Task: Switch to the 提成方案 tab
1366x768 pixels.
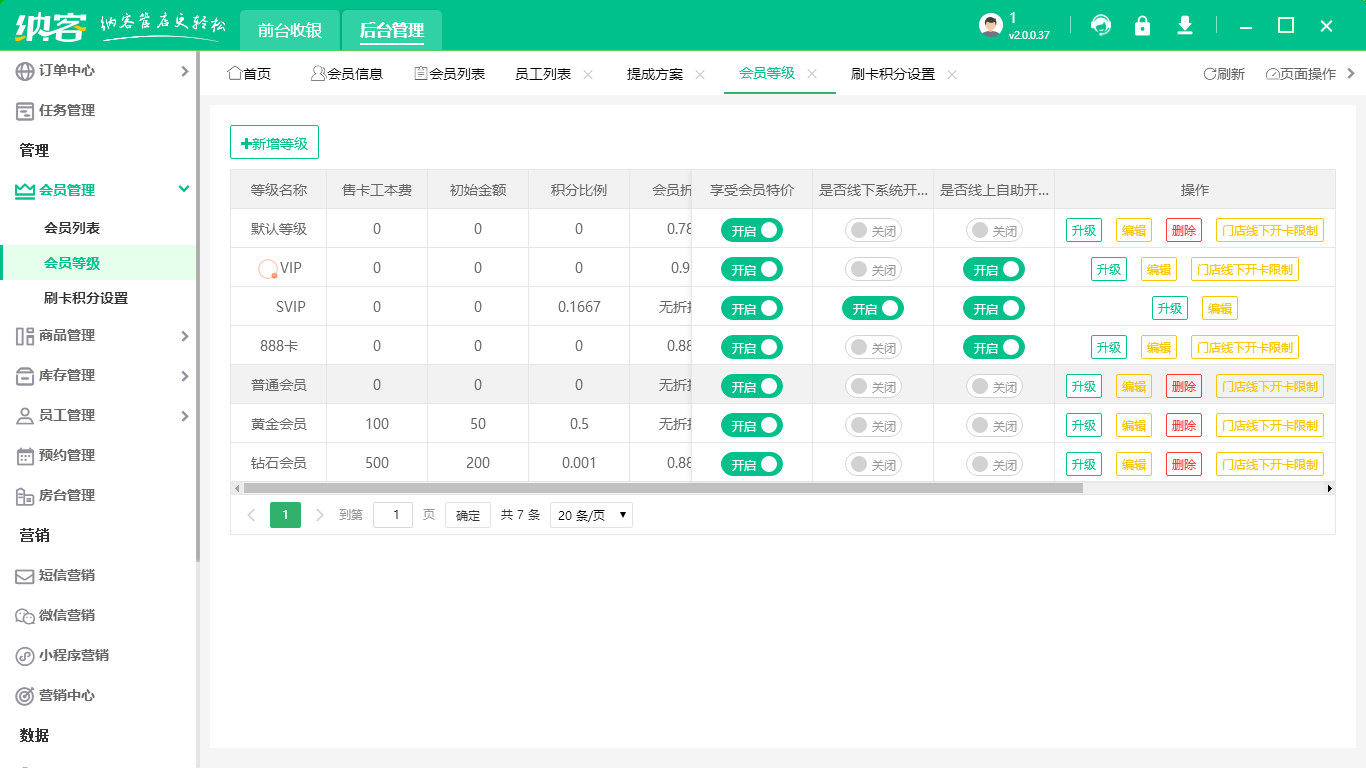Action: [x=655, y=74]
